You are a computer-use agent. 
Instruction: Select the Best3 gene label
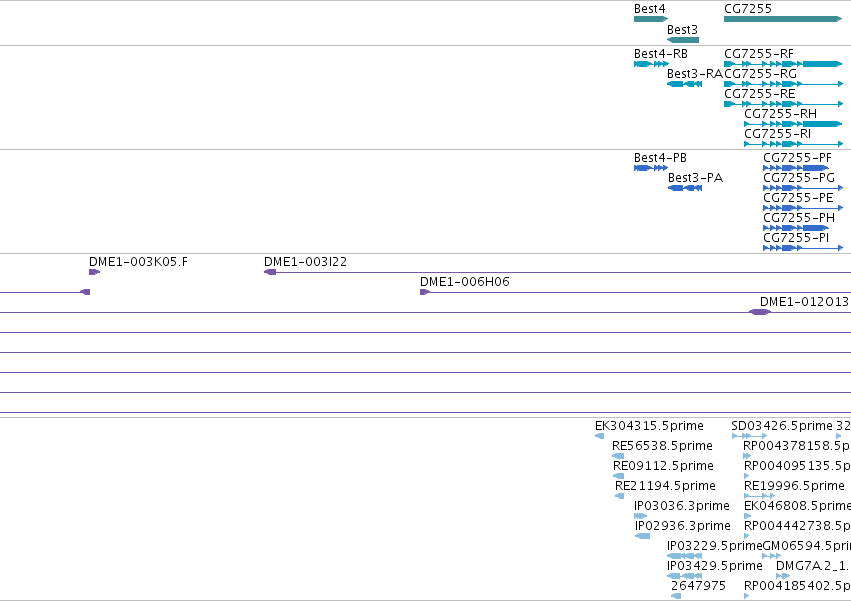point(682,29)
